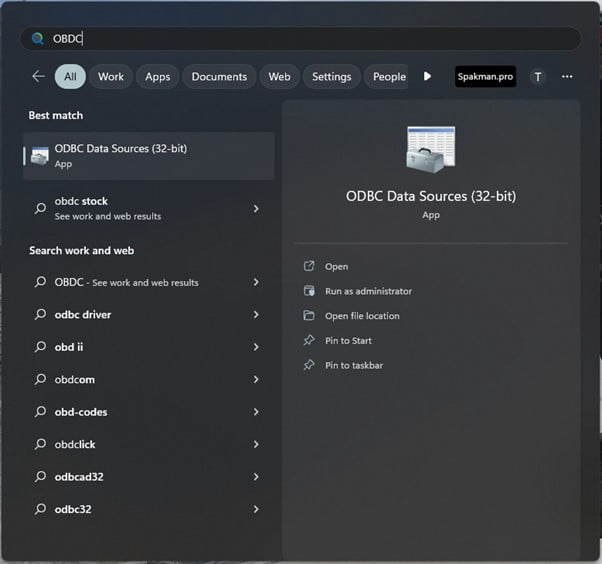Viewport: 602px width, 564px height.
Task: Click the T user account avatar
Action: click(538, 76)
